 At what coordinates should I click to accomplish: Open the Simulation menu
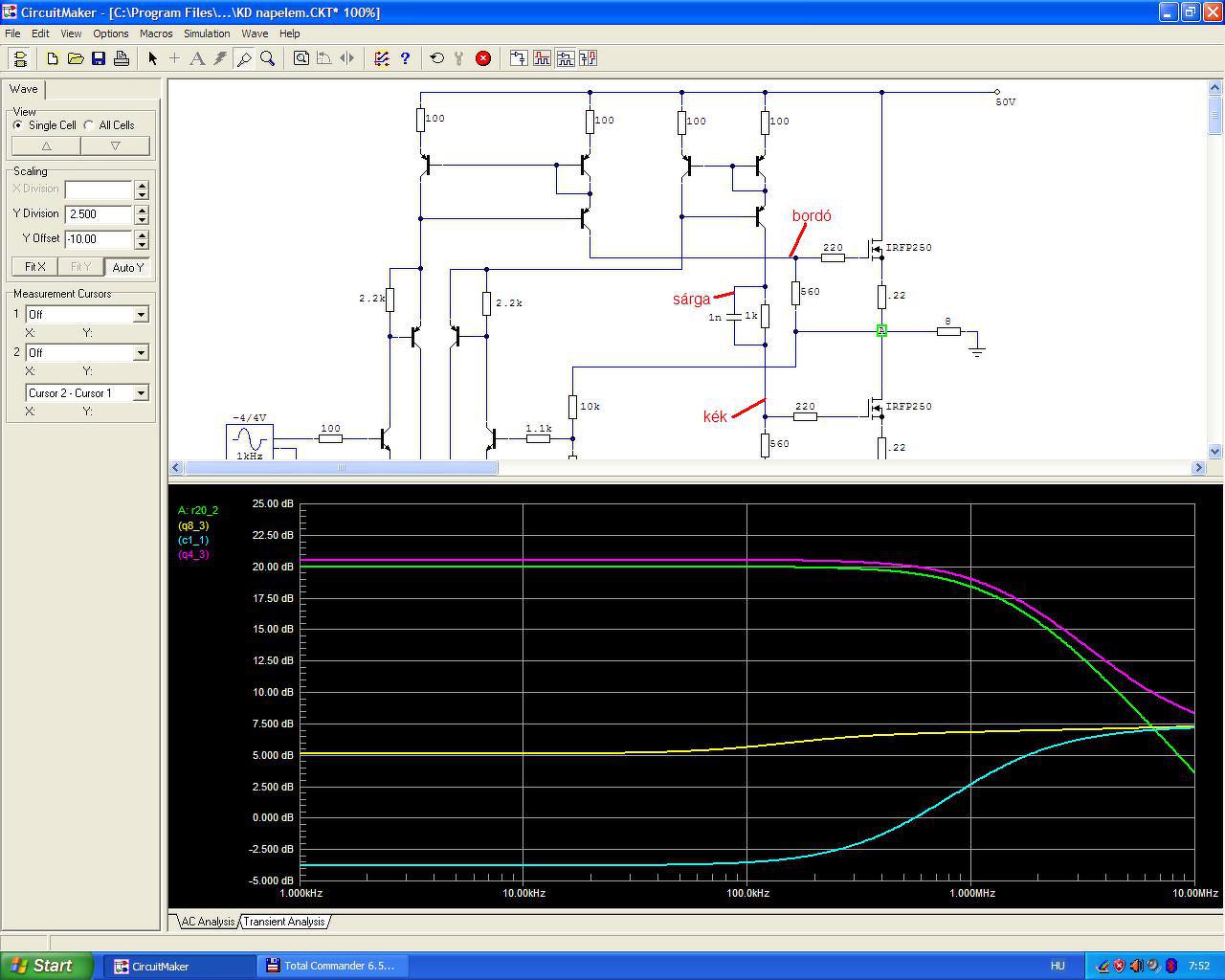(207, 33)
